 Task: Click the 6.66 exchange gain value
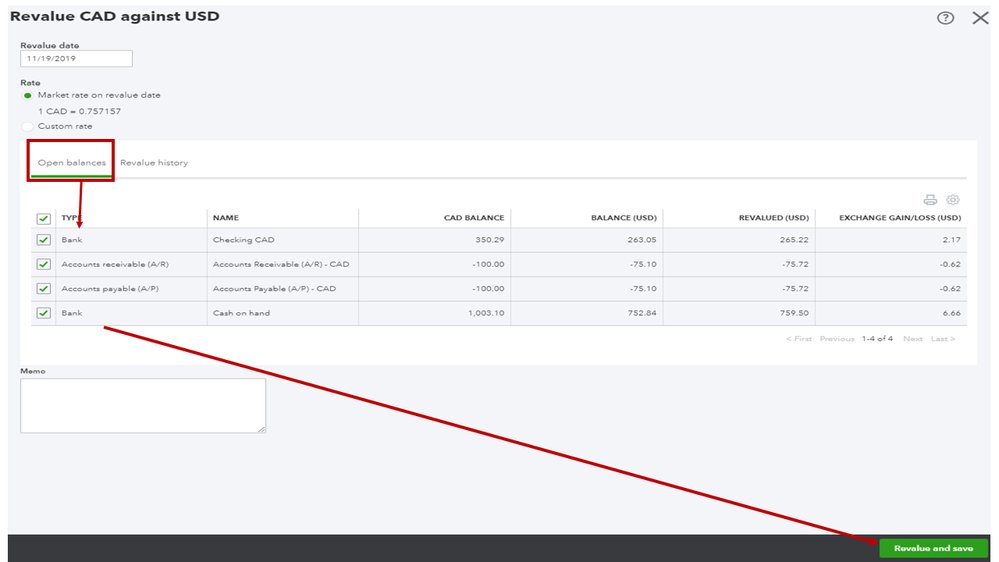pyautogui.click(x=952, y=313)
